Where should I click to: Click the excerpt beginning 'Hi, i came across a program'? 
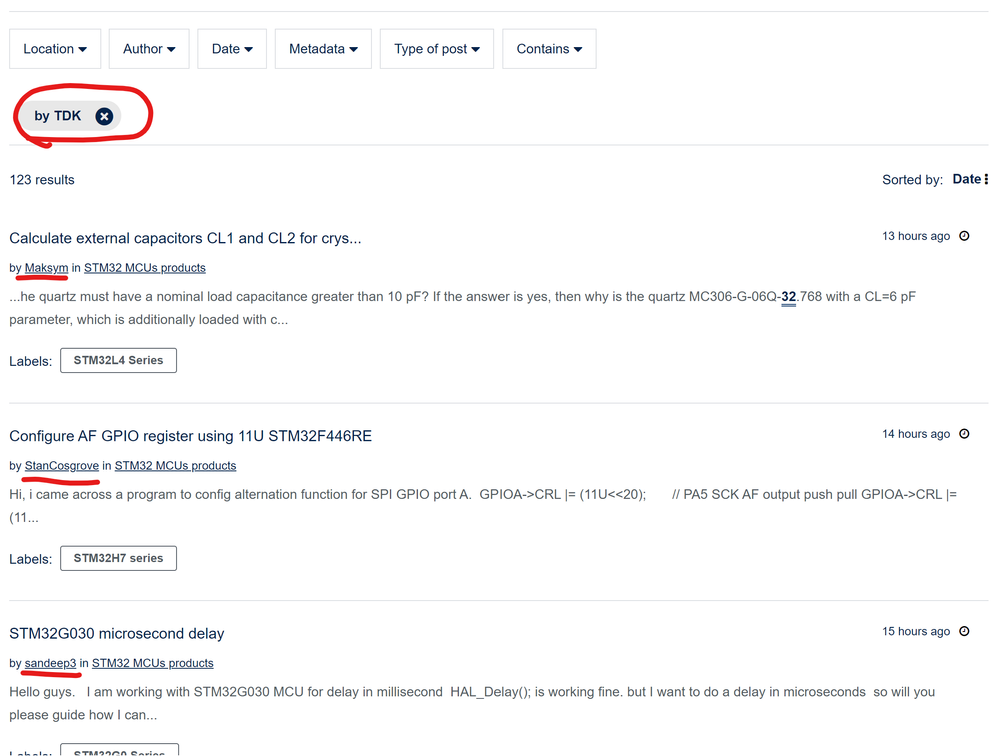click(483, 506)
